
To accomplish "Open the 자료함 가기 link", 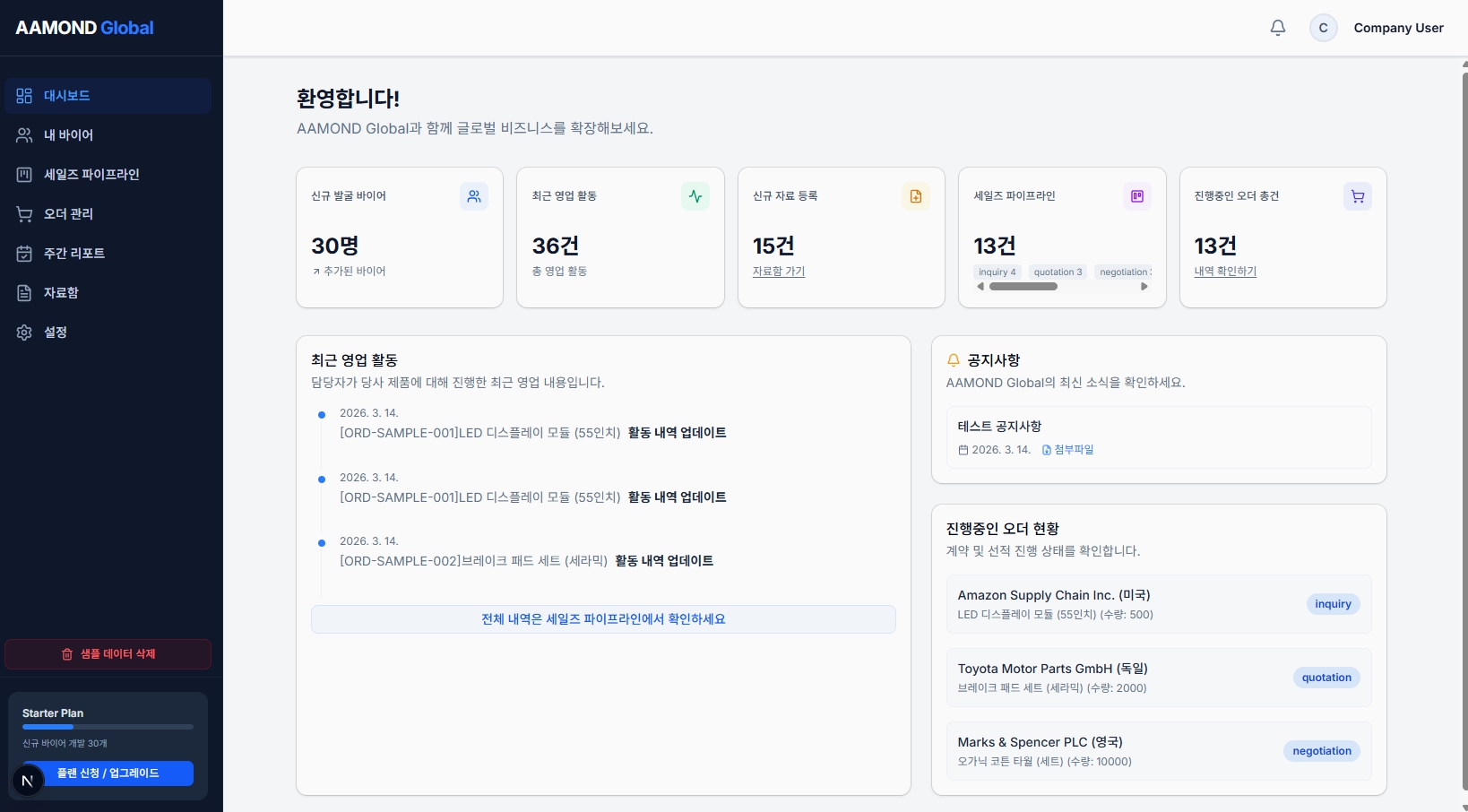I will (x=778, y=272).
